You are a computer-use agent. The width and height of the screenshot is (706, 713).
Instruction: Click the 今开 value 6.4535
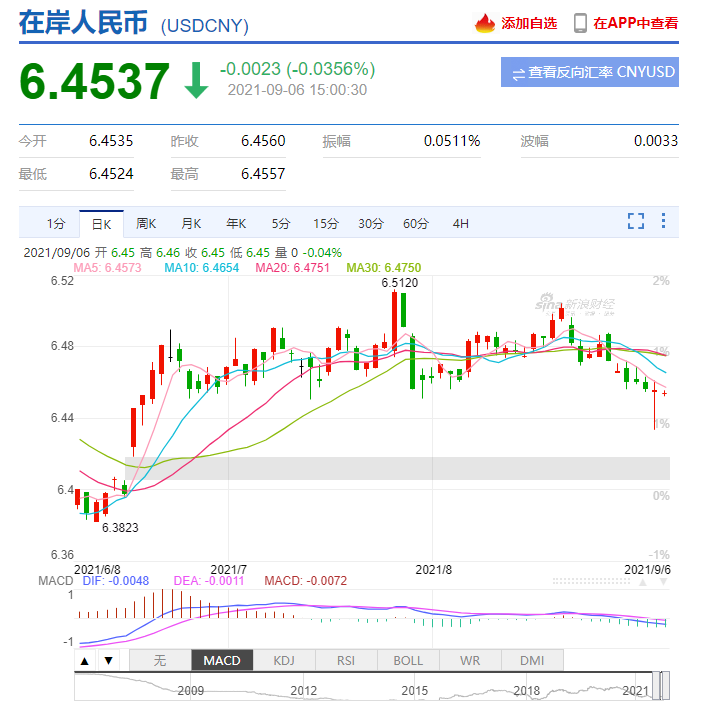[111, 141]
